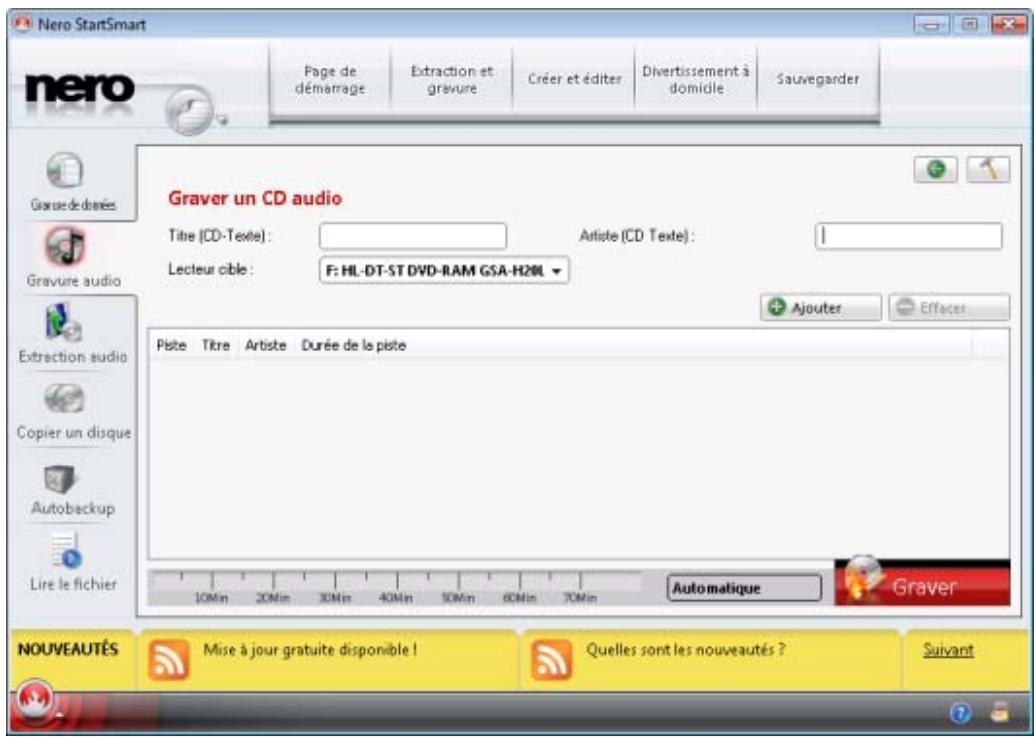The width and height of the screenshot is (1034, 737).
Task: Click the Piste column header
Action: point(171,345)
